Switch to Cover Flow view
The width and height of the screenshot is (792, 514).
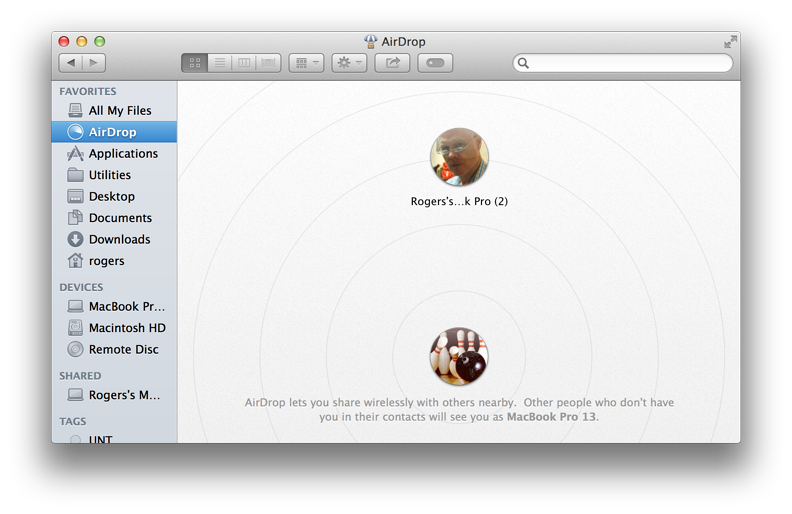(x=268, y=63)
